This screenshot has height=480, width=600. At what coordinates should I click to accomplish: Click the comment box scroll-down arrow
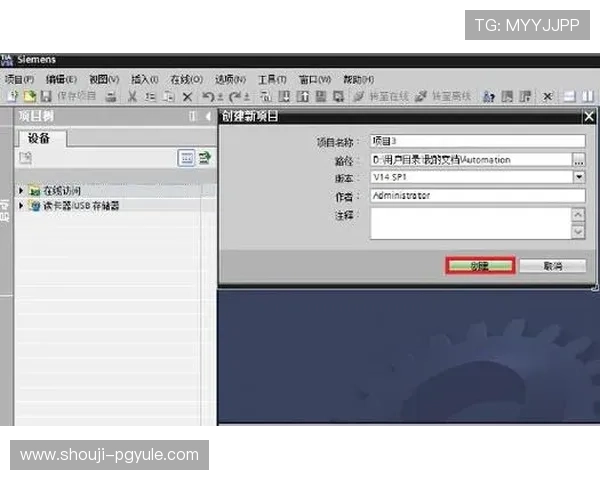tap(578, 232)
